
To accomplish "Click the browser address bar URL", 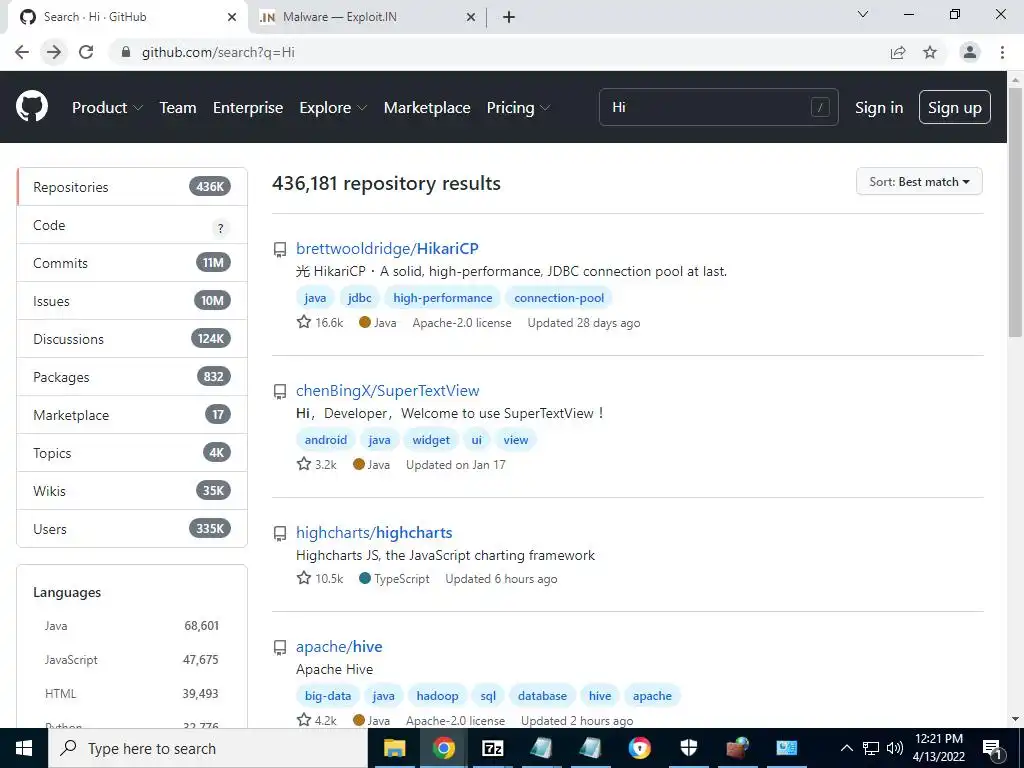I will click(218, 52).
